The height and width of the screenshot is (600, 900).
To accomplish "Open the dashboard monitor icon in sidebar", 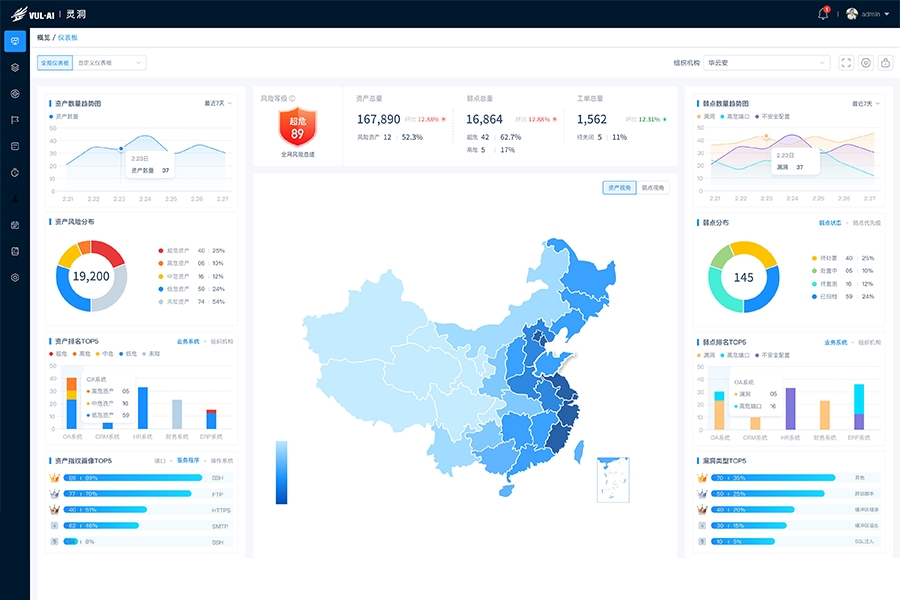I will (x=15, y=41).
